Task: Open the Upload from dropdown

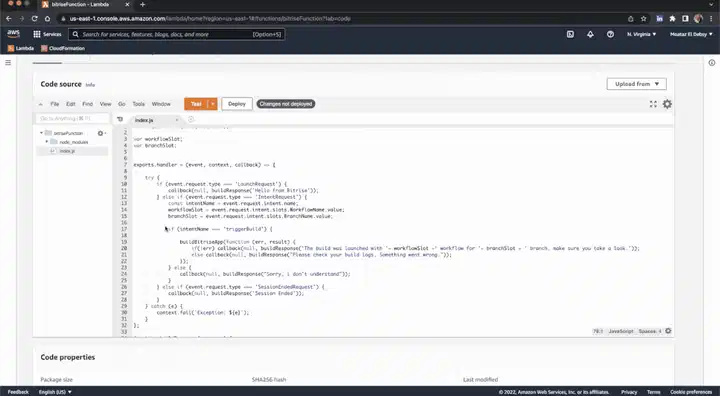Action: (x=636, y=84)
